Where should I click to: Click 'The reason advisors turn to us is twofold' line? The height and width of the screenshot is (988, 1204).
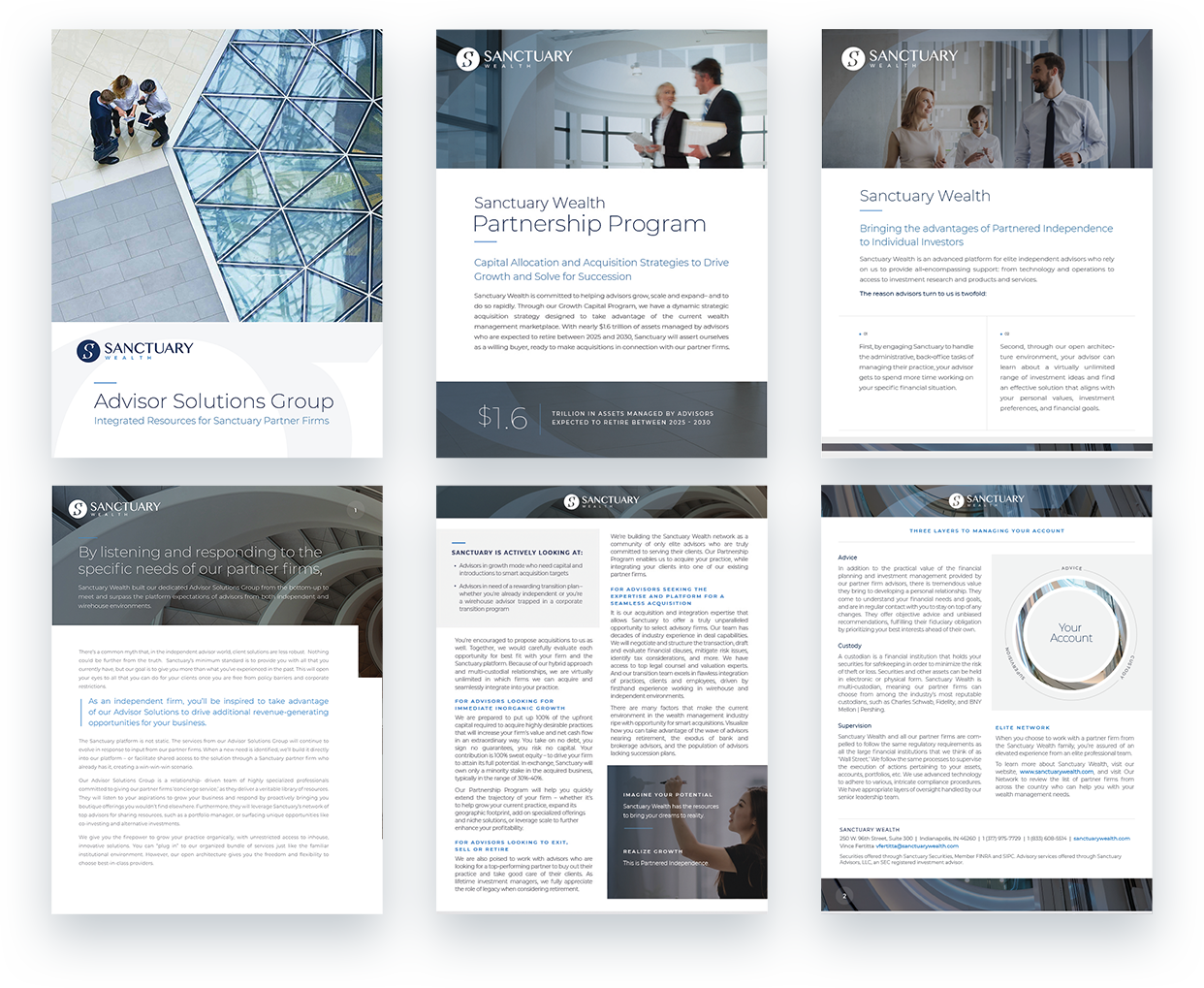point(922,294)
